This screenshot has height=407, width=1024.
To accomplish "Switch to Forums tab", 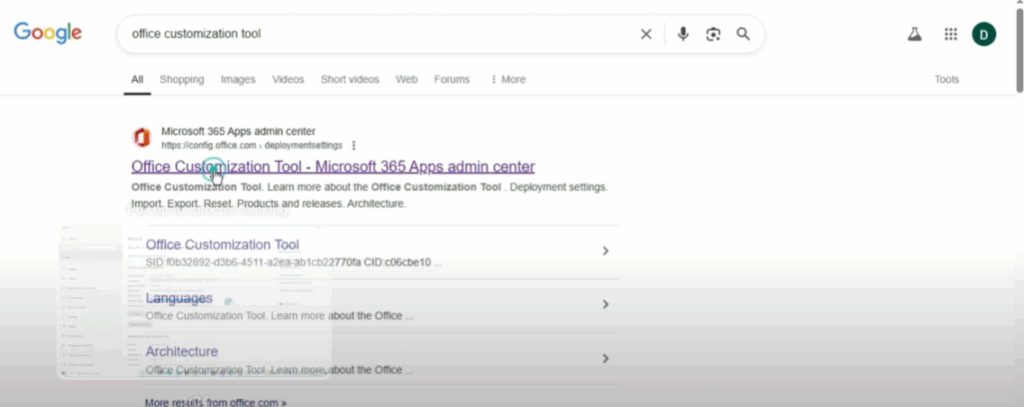I will [451, 79].
